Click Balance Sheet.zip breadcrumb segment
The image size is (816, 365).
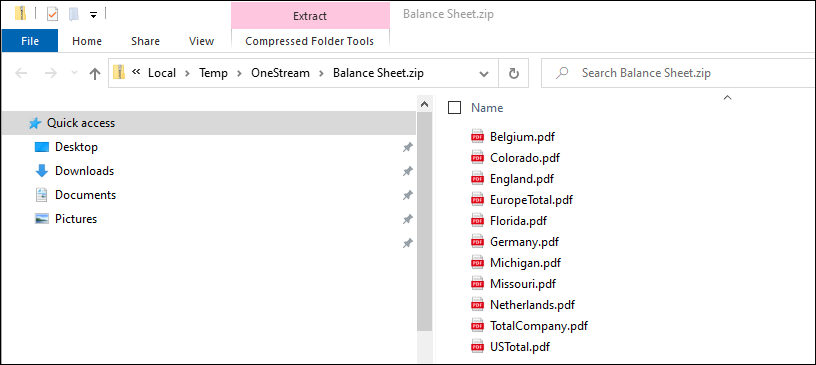[x=378, y=73]
